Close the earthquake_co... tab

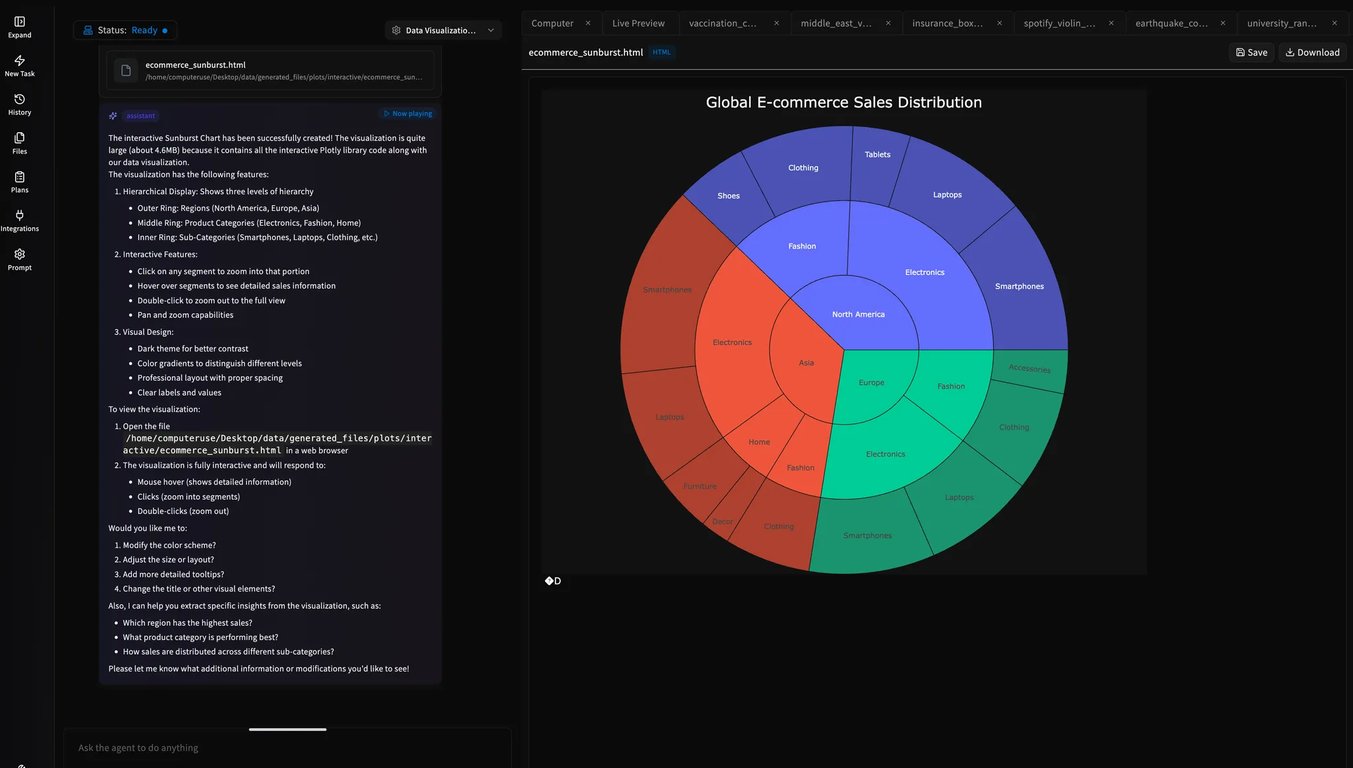pyautogui.click(x=1223, y=23)
